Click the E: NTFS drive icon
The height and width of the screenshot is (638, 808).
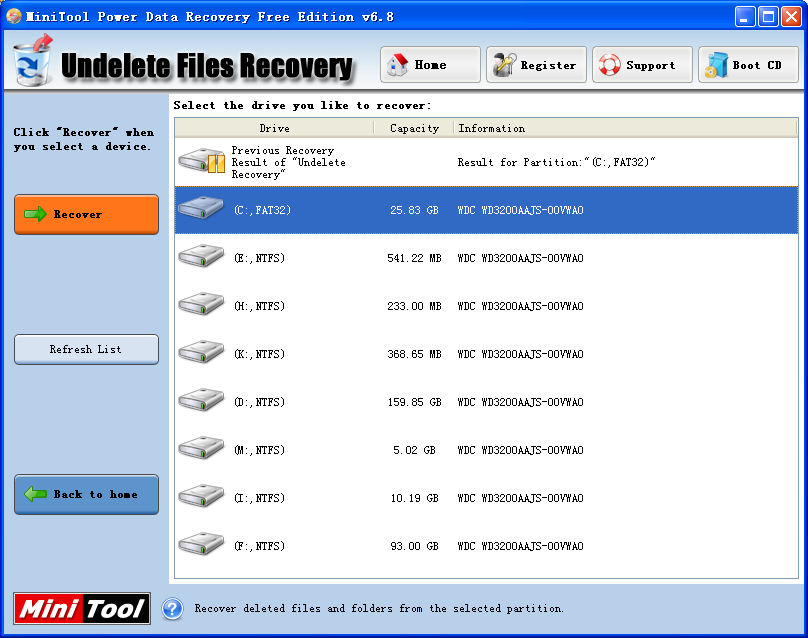pyautogui.click(x=201, y=256)
